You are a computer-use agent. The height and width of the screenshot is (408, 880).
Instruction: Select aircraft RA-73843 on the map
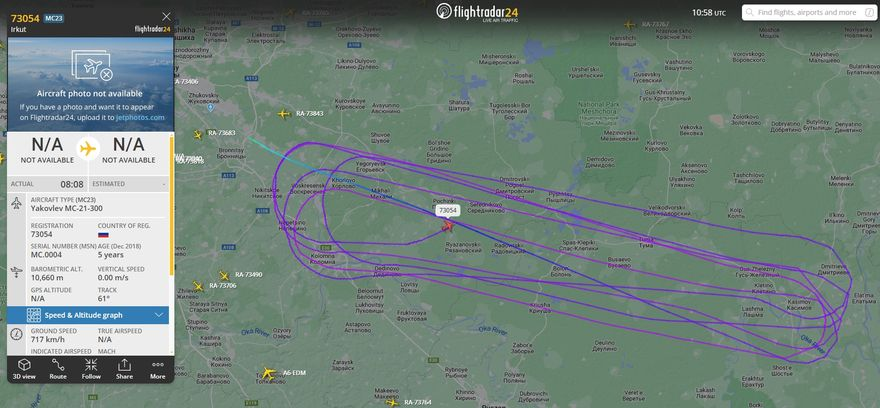[283, 114]
